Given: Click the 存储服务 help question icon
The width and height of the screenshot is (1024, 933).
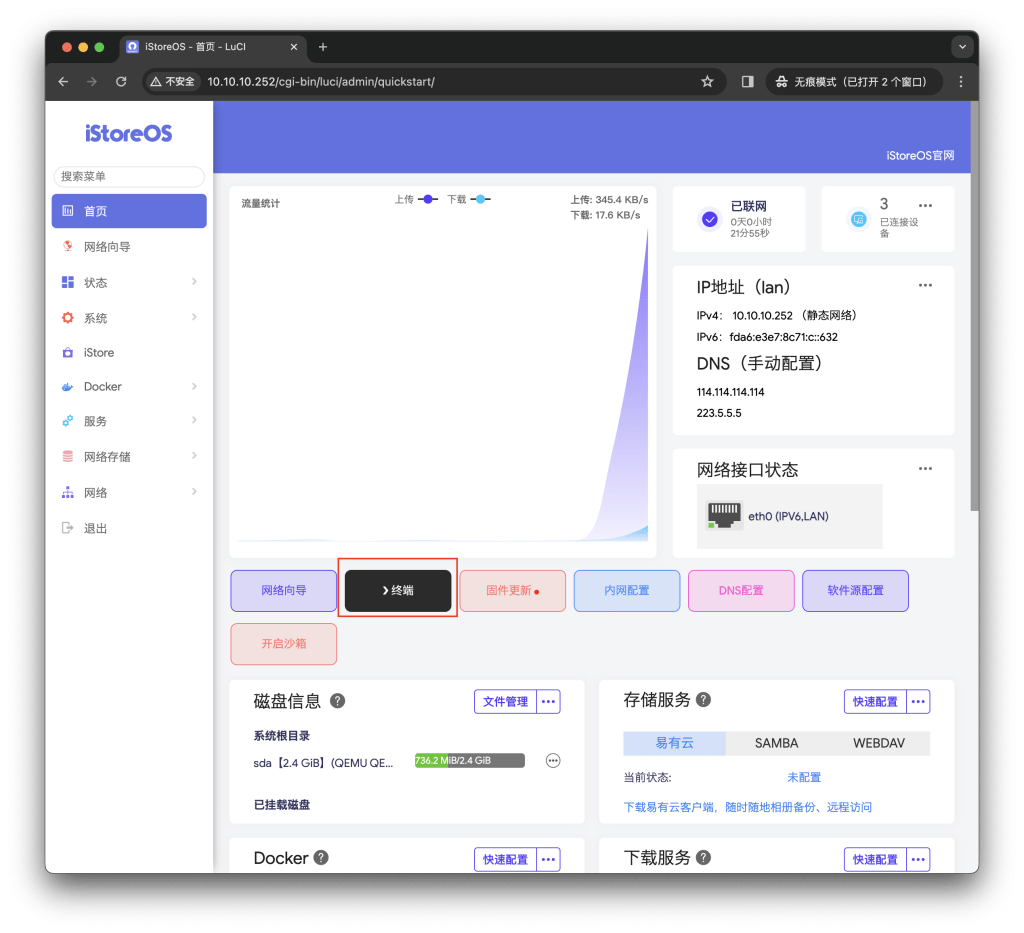Looking at the screenshot, I should click(x=703, y=700).
